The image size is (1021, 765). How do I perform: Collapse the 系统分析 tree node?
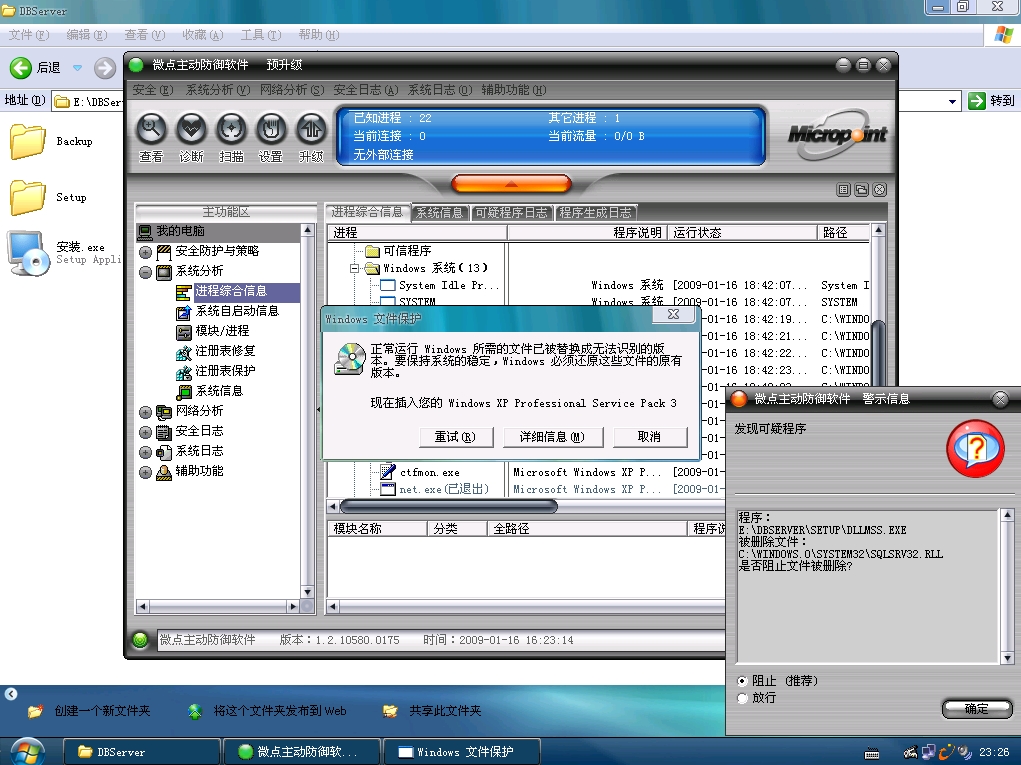coord(145,272)
